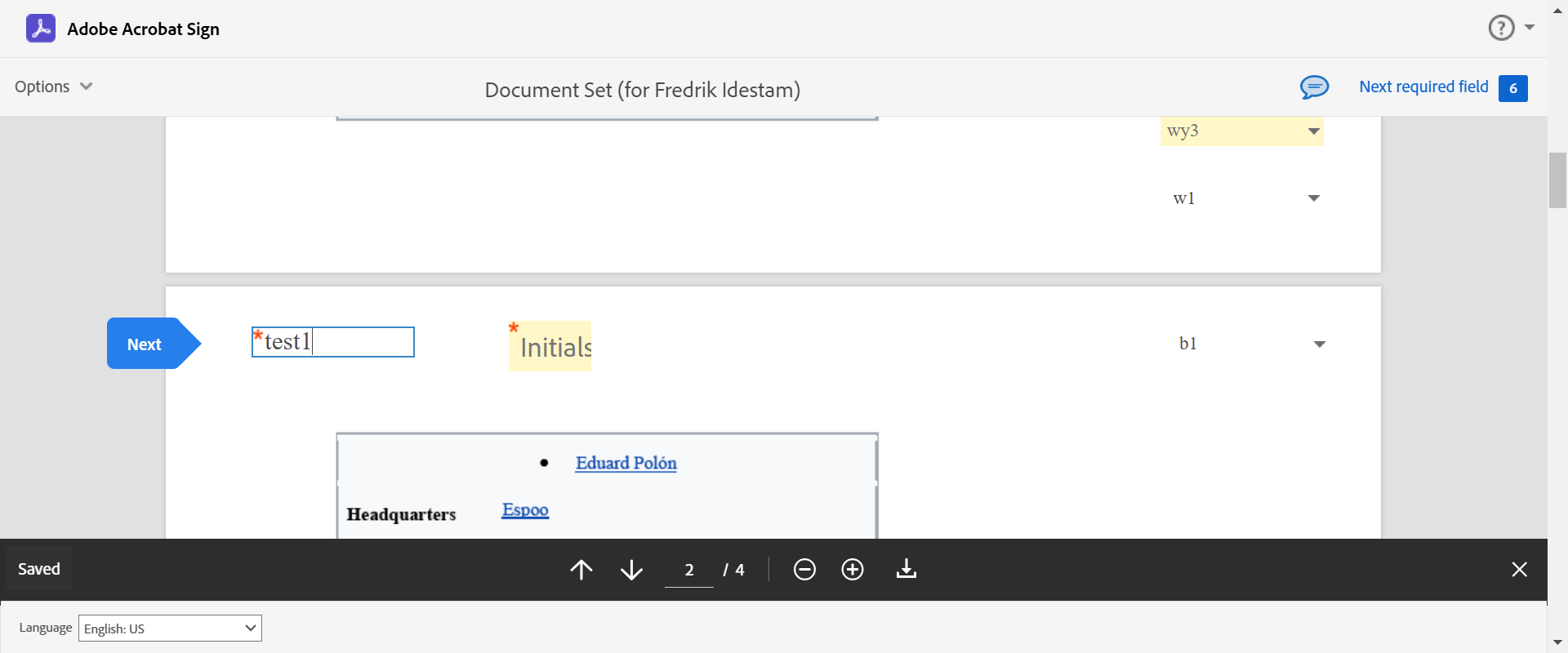Open the b1 dropdown

pos(1249,344)
